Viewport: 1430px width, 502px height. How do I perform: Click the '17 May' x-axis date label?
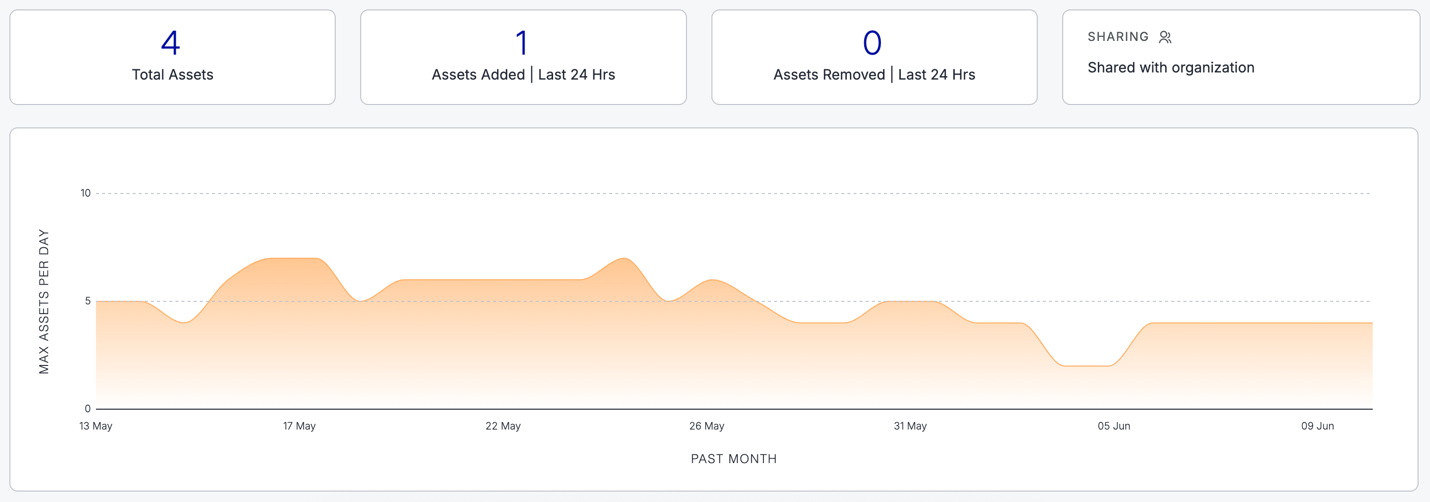click(x=299, y=426)
